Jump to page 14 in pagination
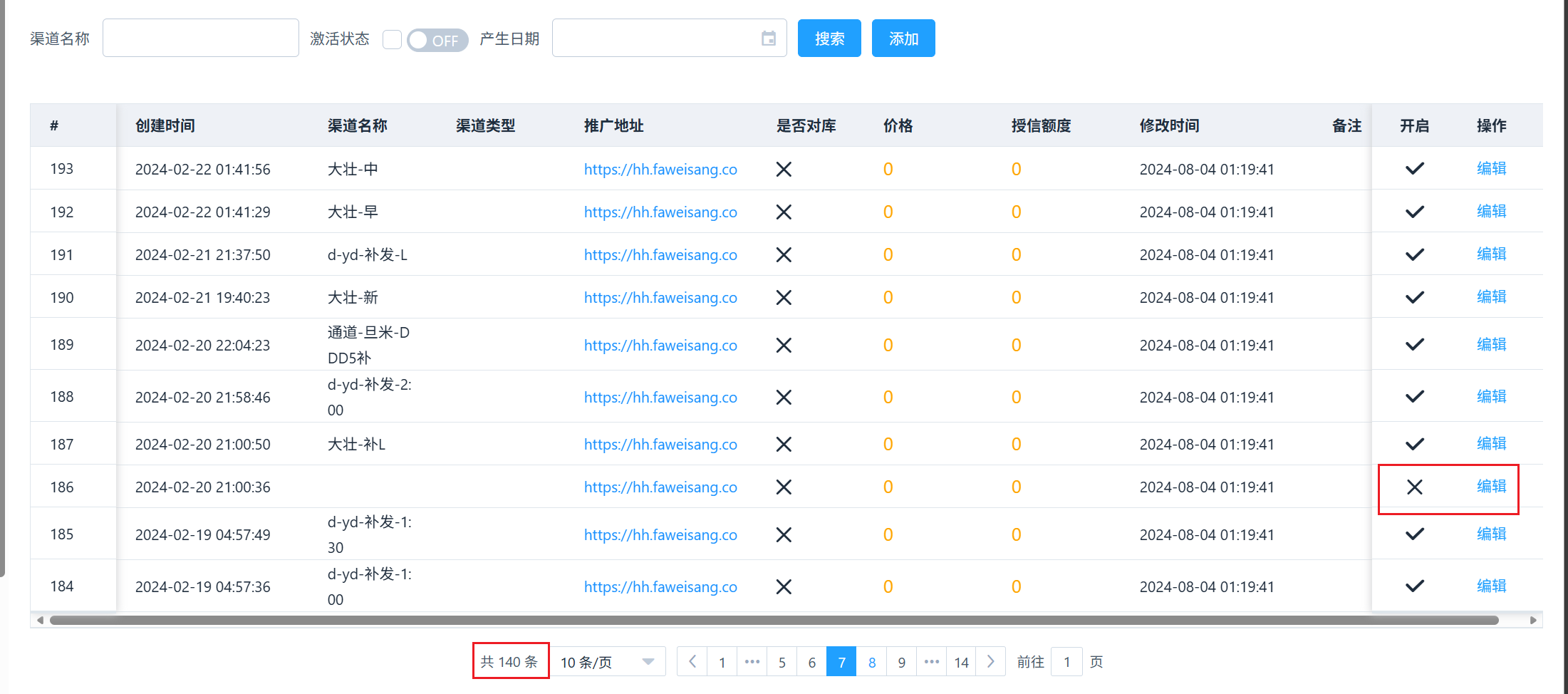 pos(961,662)
